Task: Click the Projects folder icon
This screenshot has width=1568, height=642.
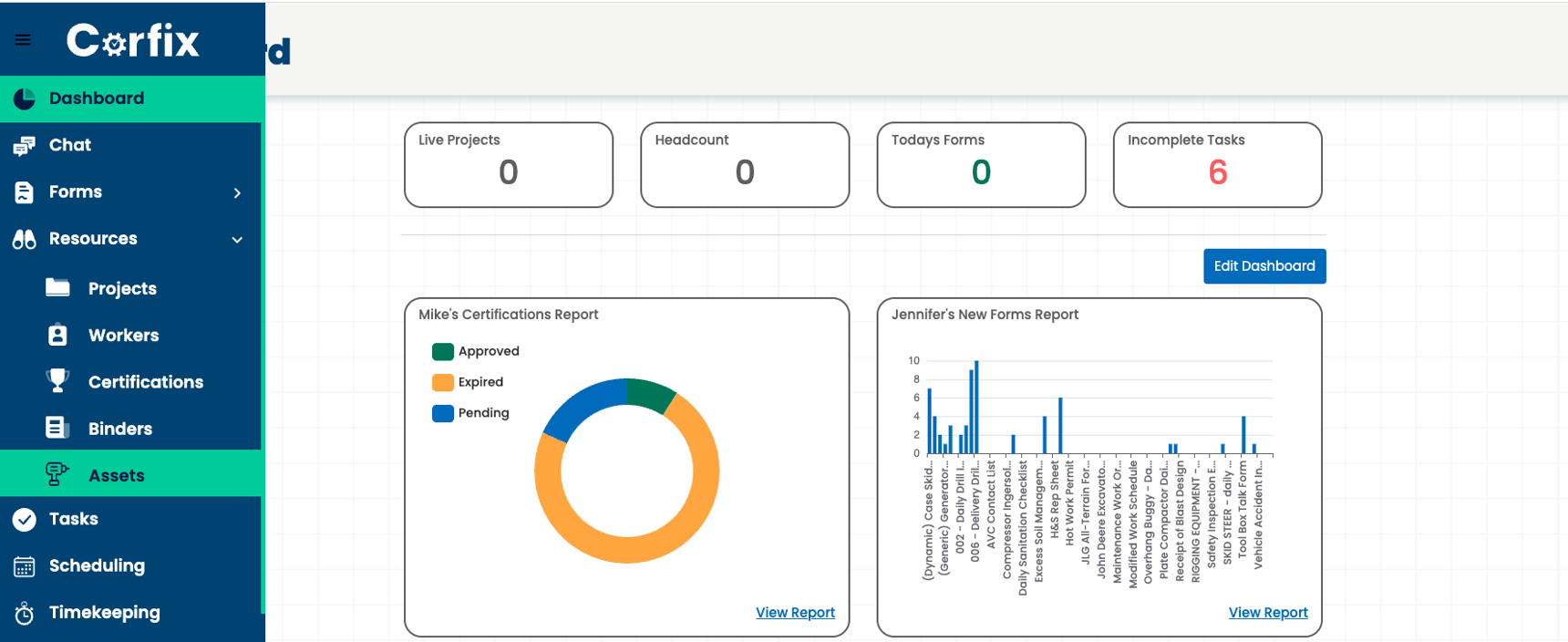Action: pos(57,288)
